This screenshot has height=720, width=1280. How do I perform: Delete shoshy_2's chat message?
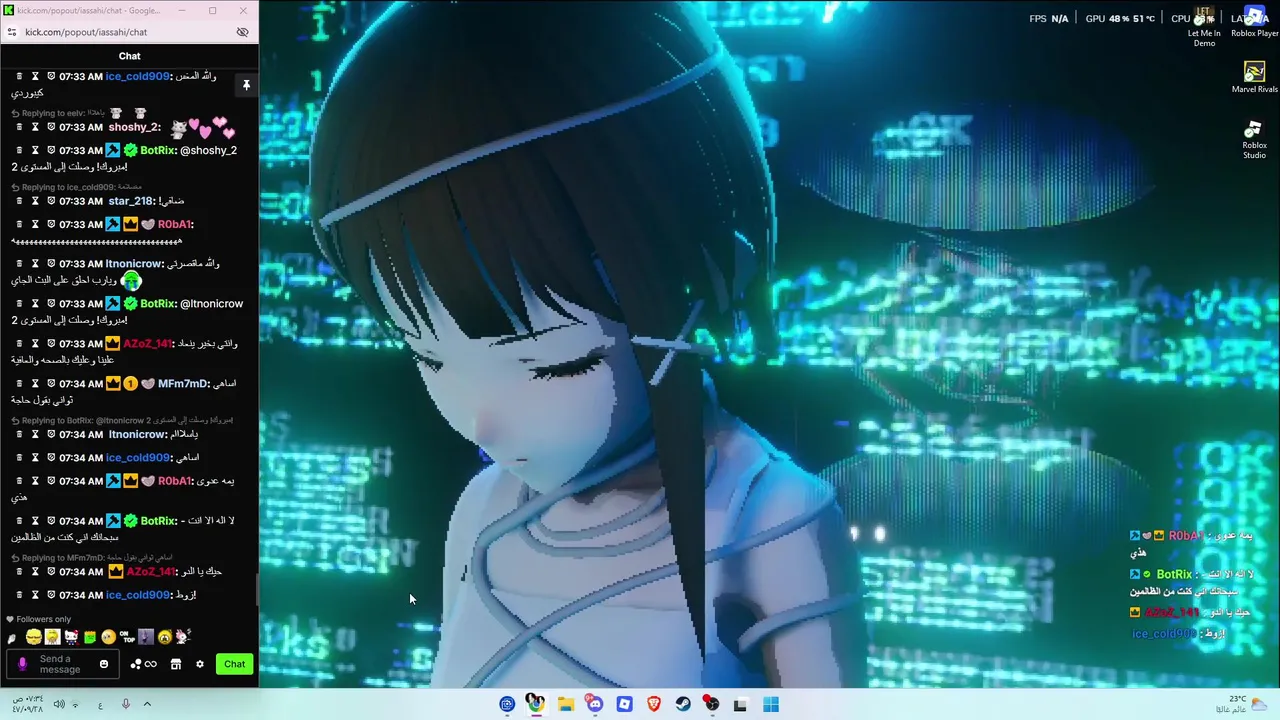pos(19,127)
